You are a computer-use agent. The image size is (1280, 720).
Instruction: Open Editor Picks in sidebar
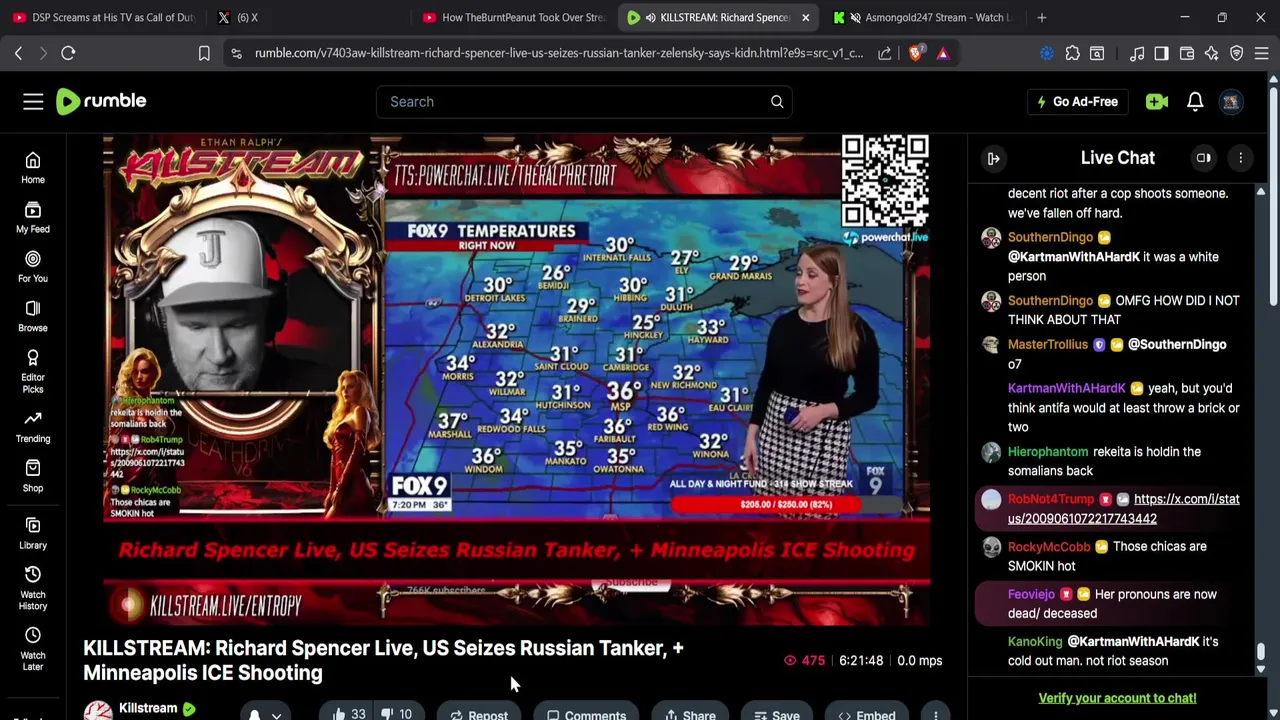click(33, 372)
